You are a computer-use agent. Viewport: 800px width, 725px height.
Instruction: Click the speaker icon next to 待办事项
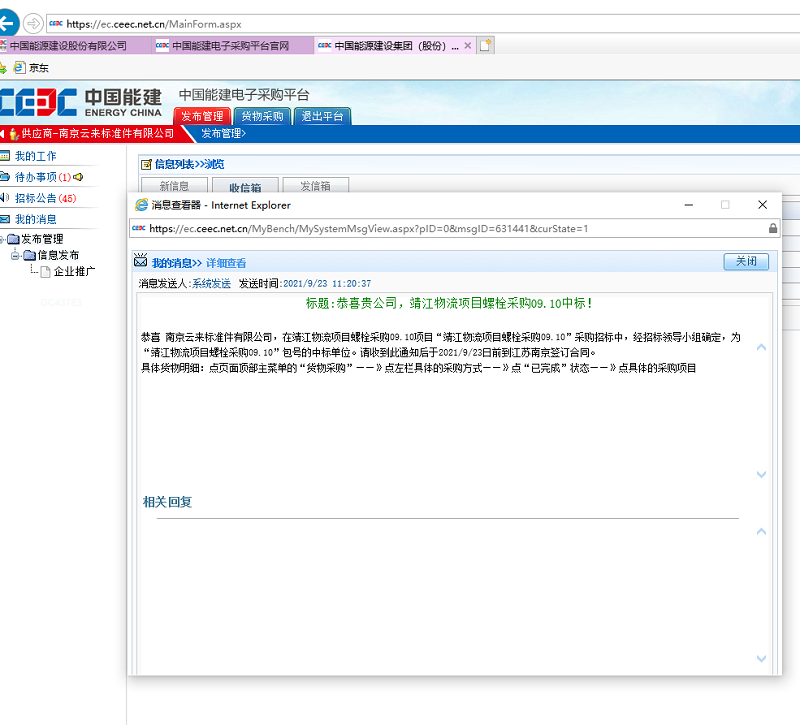click(x=78, y=177)
